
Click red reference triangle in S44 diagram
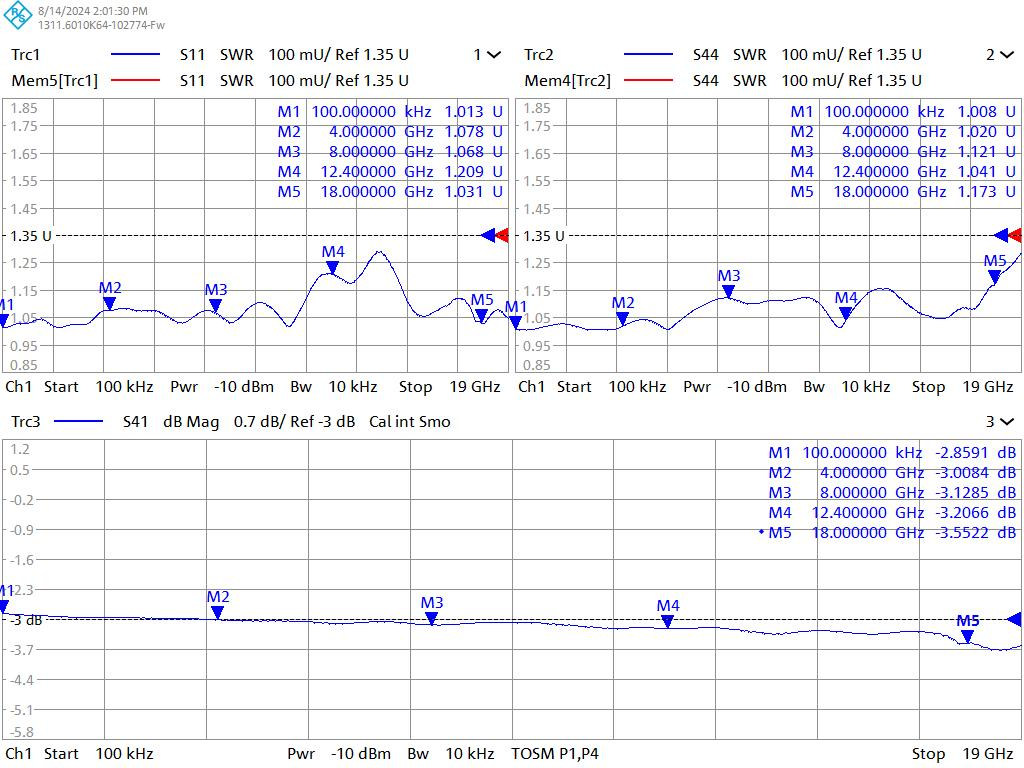[1015, 236]
